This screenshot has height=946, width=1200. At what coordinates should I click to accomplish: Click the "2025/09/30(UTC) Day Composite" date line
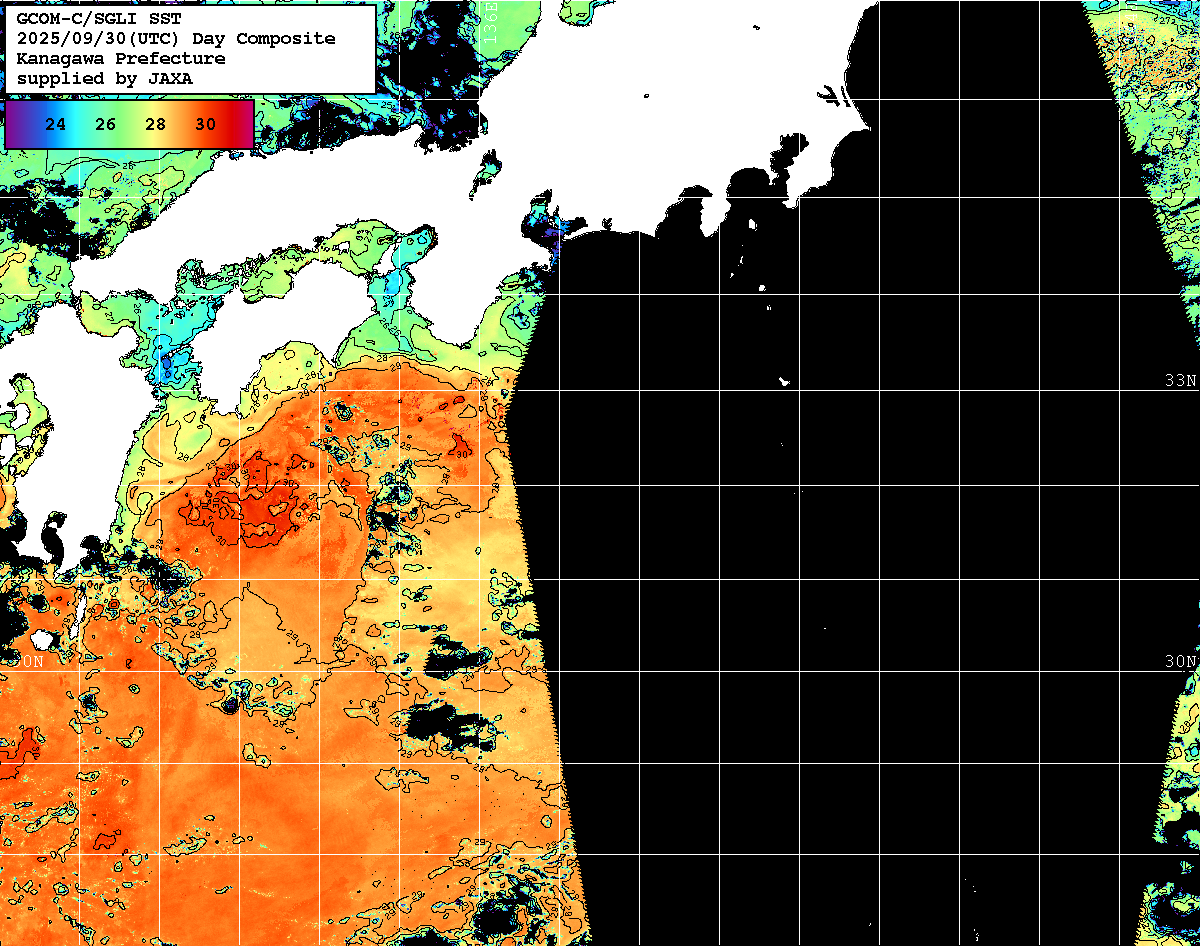click(x=176, y=38)
